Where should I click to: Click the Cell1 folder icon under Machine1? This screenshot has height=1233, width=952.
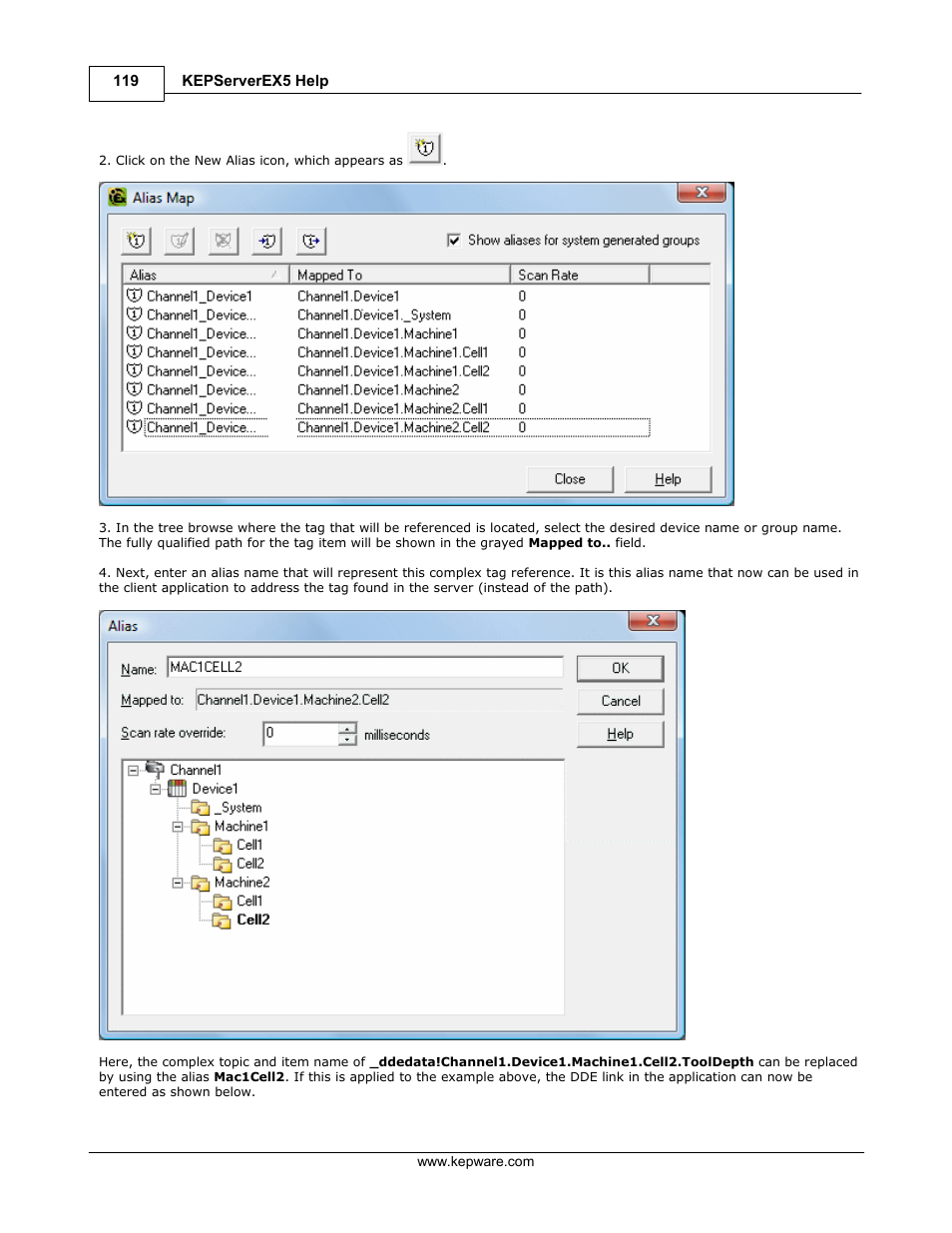[223, 846]
